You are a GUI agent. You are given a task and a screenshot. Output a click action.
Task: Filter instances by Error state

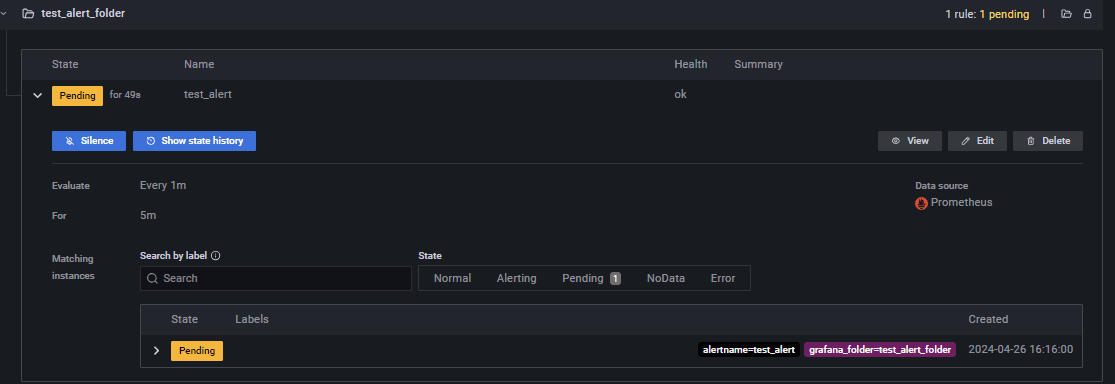(722, 278)
